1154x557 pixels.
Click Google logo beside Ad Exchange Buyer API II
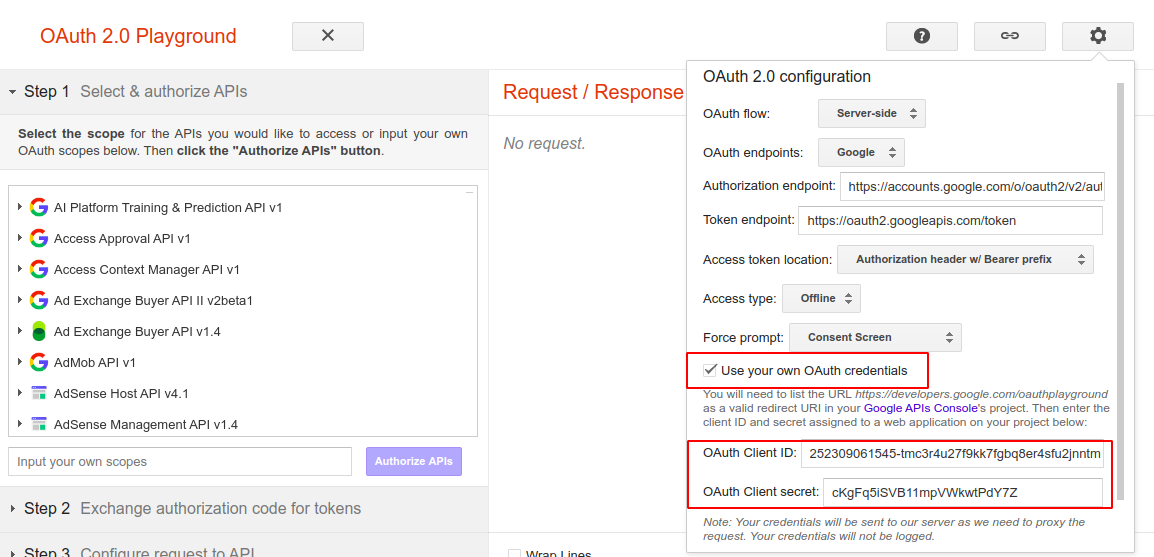tap(39, 300)
